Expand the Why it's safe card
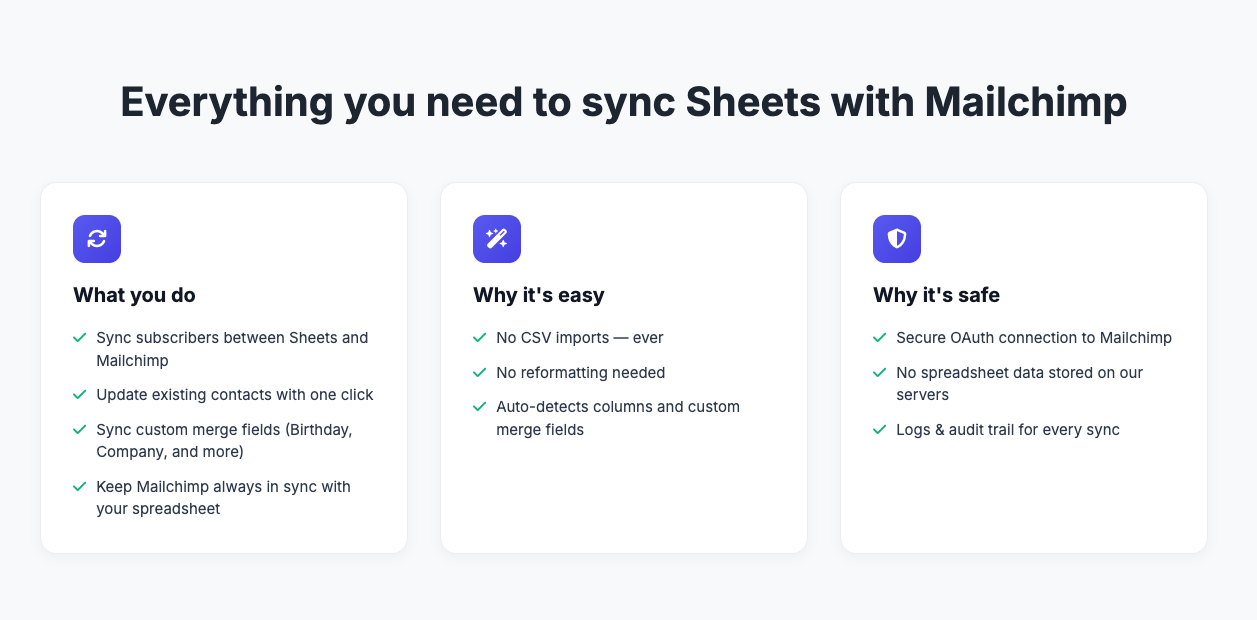 point(1023,367)
